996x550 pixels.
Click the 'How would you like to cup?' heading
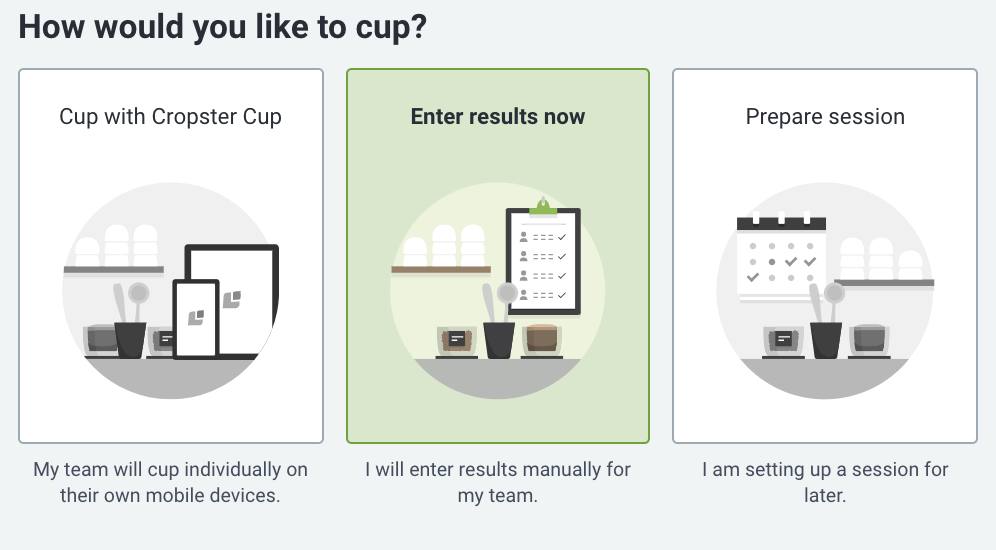(x=223, y=28)
